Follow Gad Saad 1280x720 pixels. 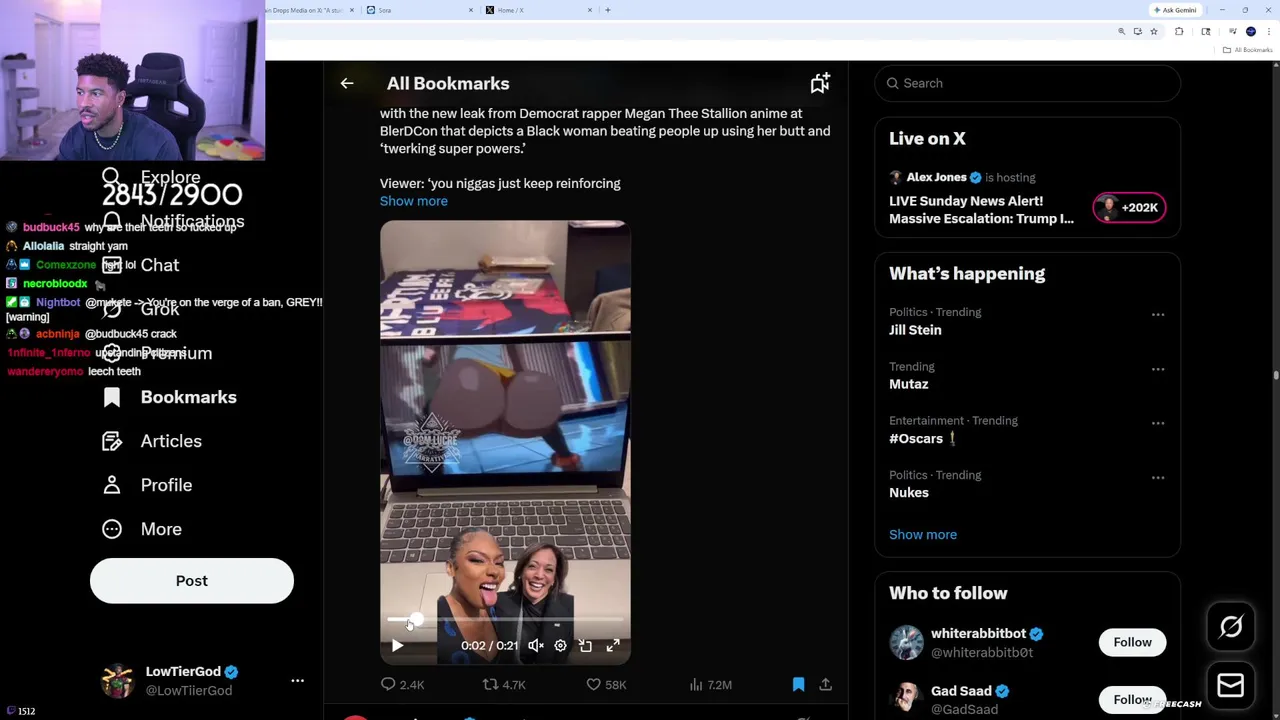click(x=1132, y=700)
